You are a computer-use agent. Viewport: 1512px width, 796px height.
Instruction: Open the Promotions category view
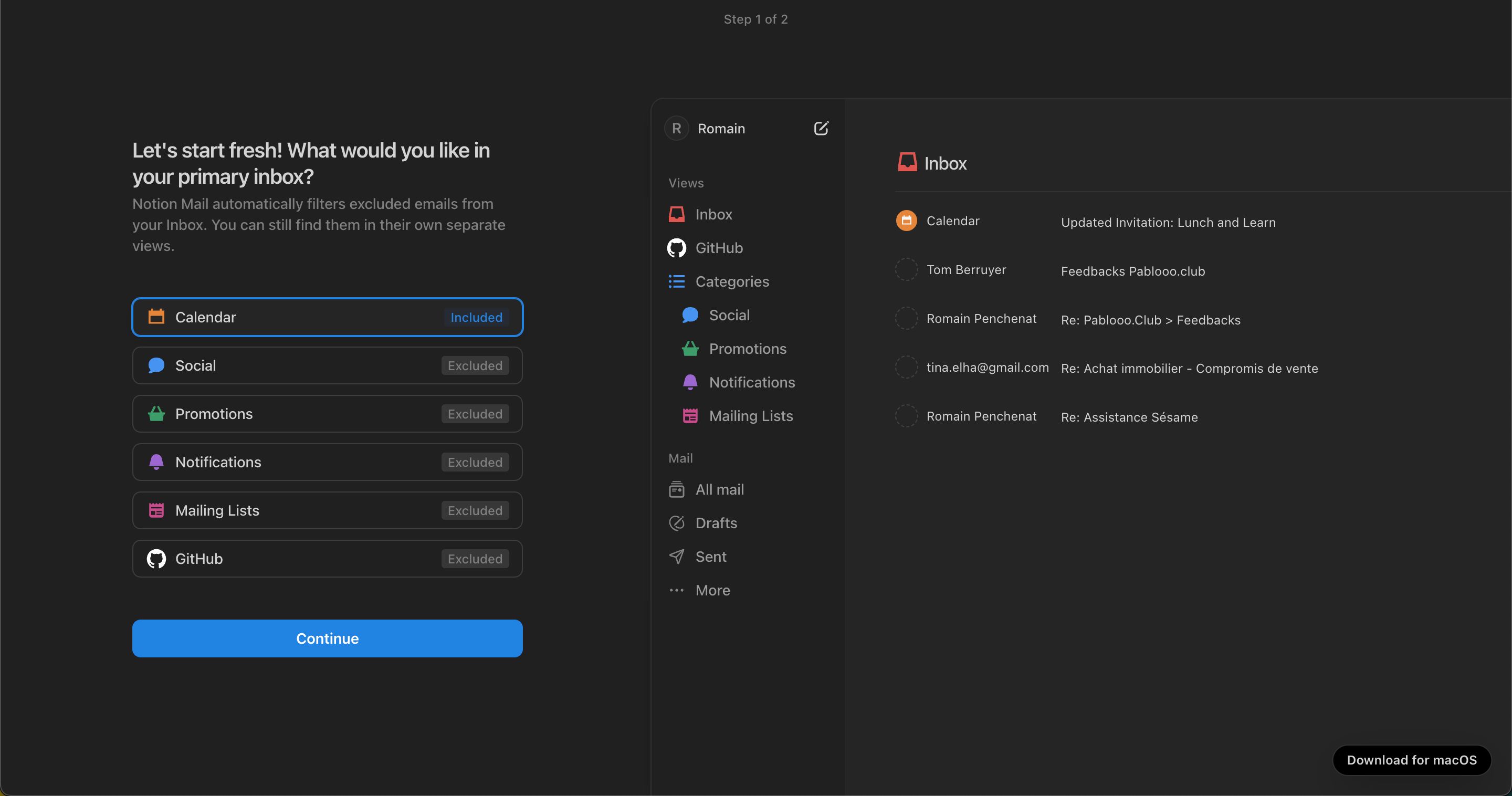coord(748,349)
